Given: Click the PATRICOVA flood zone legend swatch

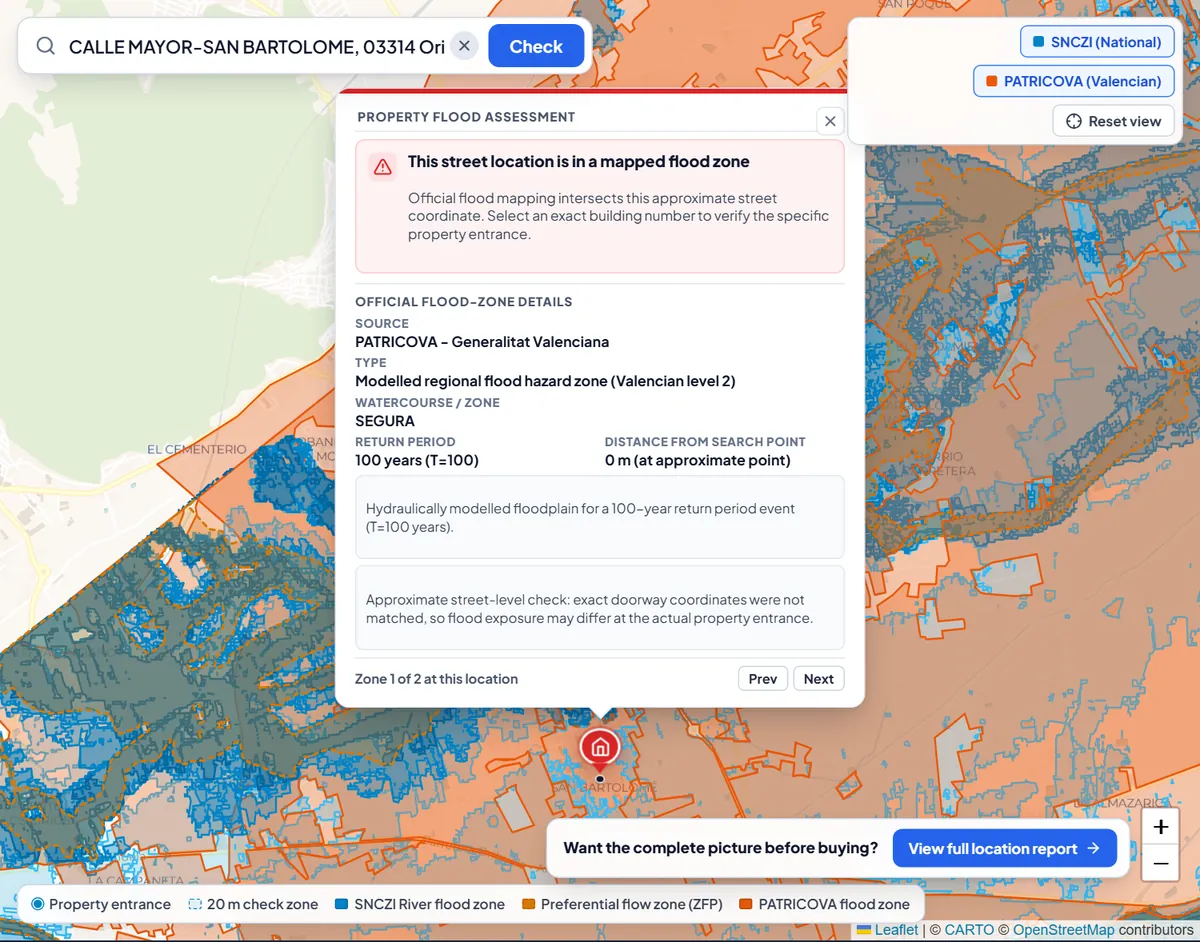Looking at the screenshot, I should click(x=745, y=904).
